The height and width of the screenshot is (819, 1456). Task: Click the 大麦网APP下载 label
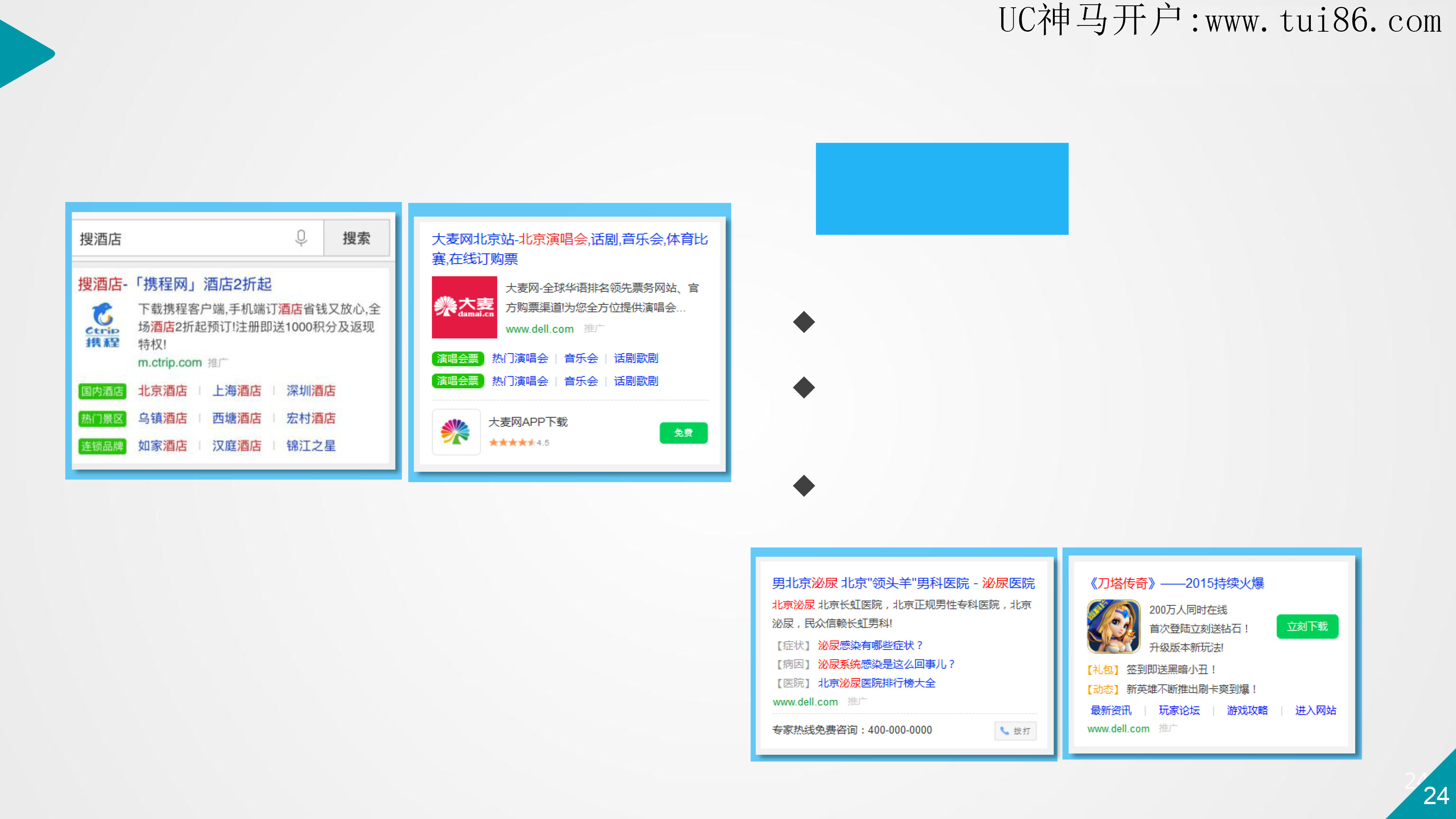pyautogui.click(x=528, y=422)
